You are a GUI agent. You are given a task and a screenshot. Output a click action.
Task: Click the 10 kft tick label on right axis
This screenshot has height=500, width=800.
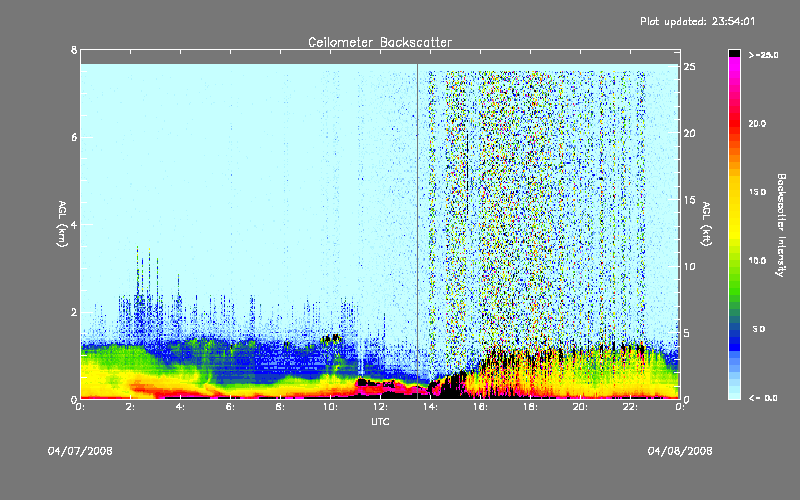click(689, 266)
